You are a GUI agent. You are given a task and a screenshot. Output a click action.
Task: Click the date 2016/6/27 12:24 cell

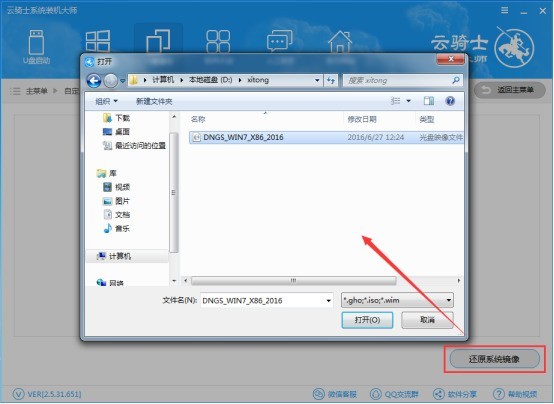[376, 137]
